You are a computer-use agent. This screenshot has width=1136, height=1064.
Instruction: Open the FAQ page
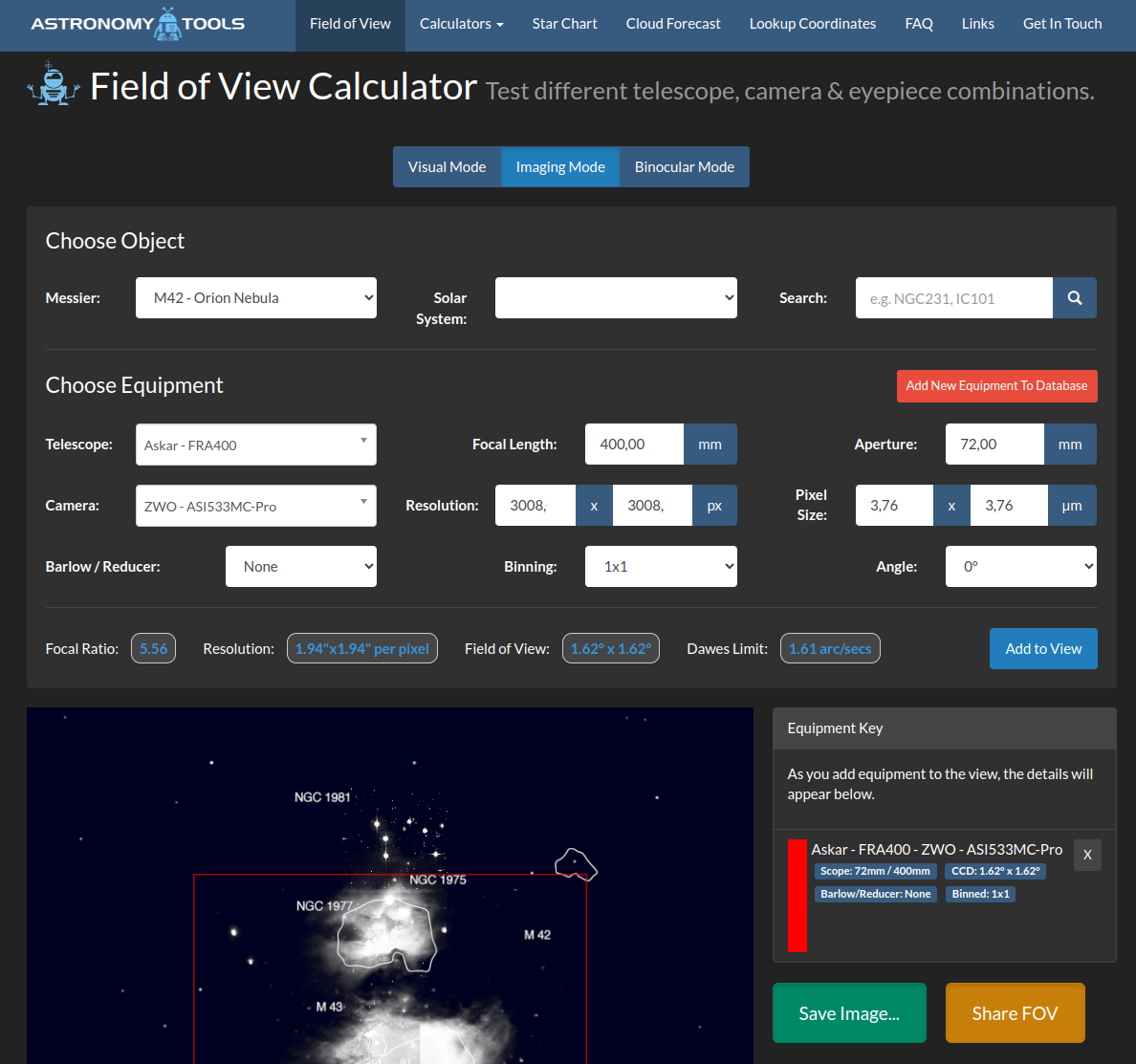click(919, 24)
